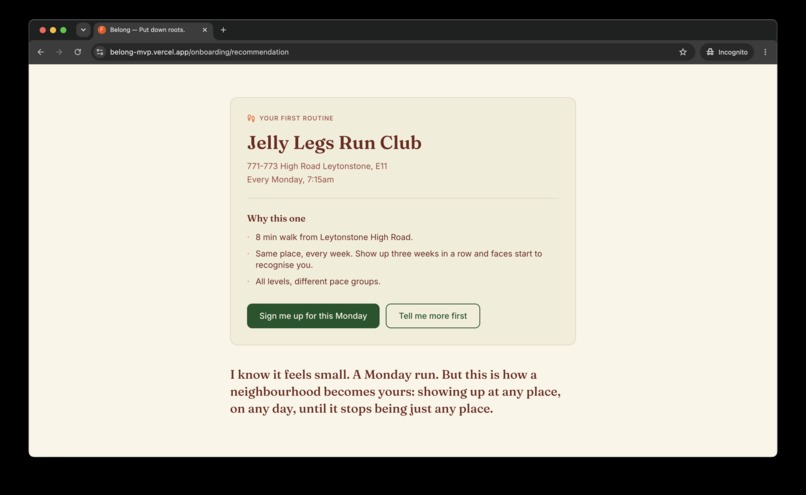Screen dimensions: 806x495
Task: Click the yellow minimize window button
Action: [53, 30]
